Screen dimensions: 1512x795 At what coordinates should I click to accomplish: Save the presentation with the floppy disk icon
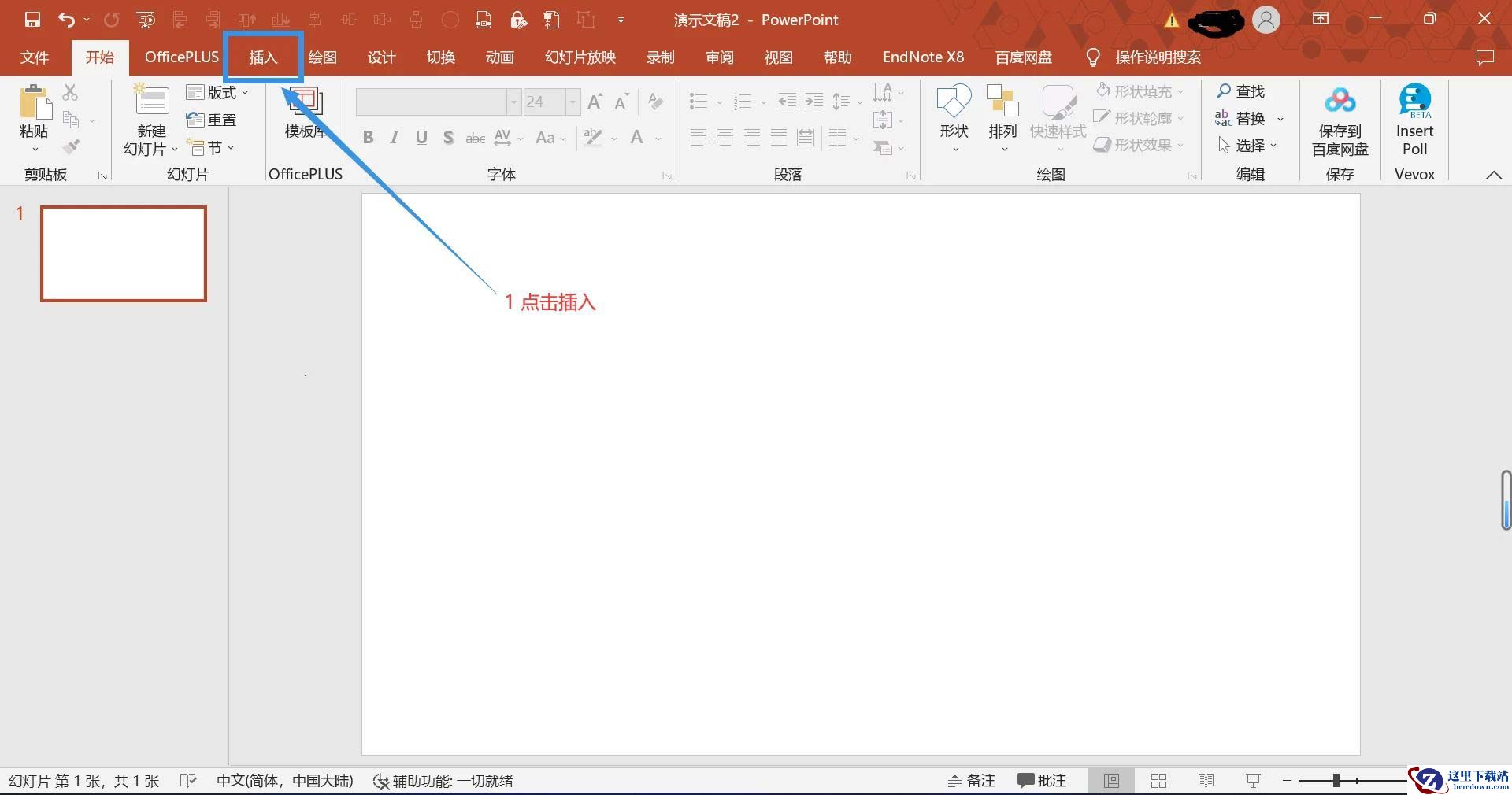[x=32, y=20]
